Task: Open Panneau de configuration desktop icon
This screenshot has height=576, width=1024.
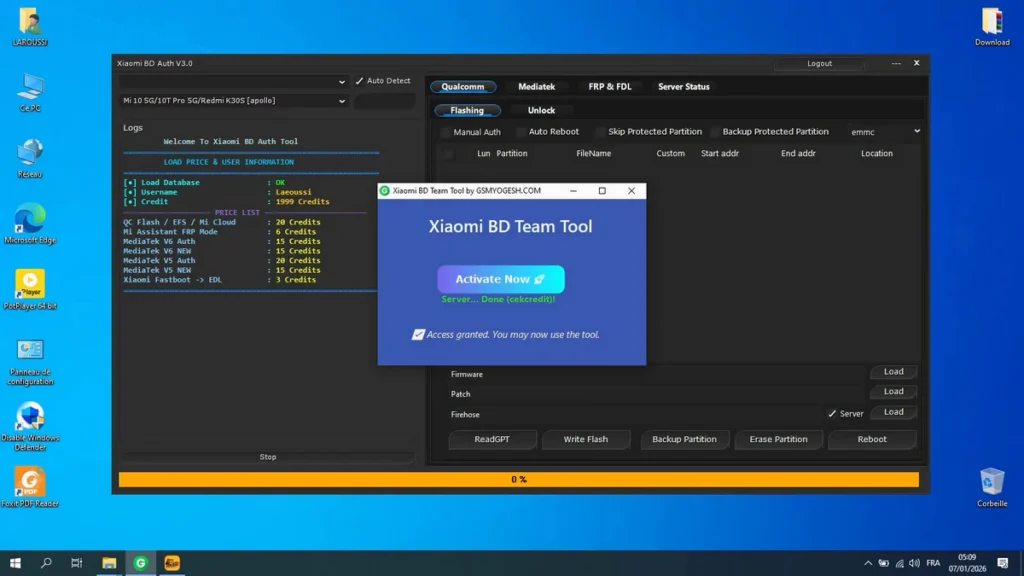Action: tap(30, 351)
